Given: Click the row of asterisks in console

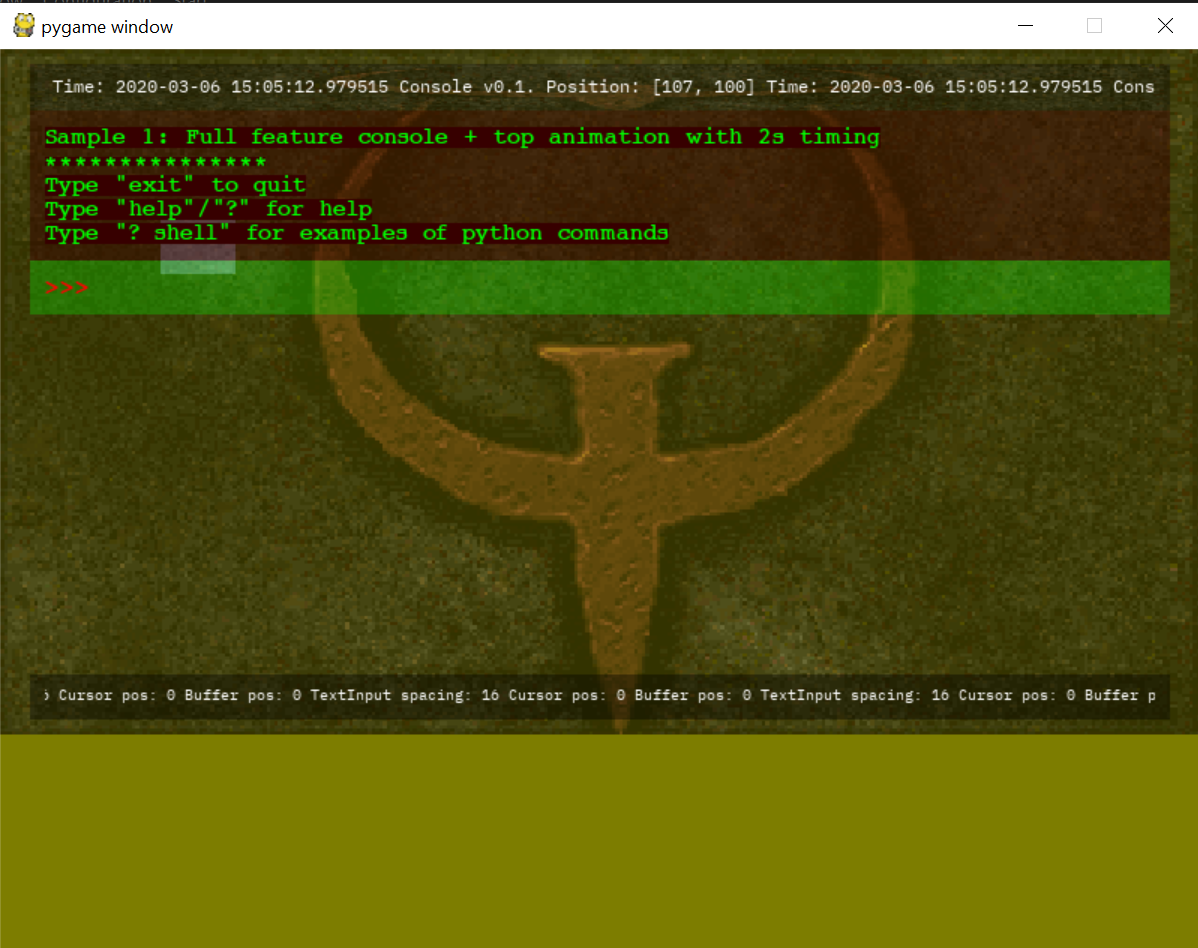Looking at the screenshot, I should [156, 162].
